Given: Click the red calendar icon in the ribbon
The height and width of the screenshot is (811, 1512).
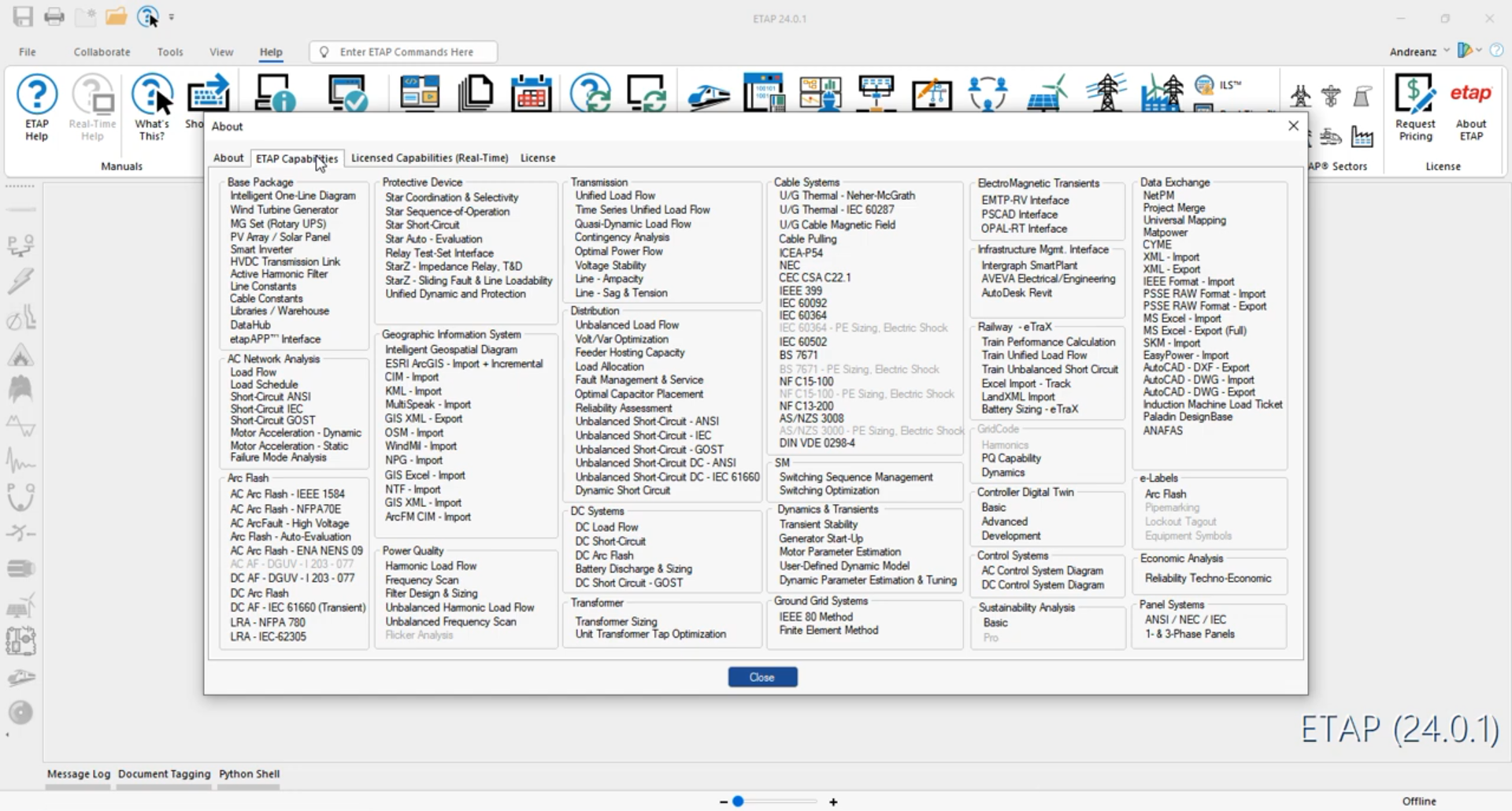Looking at the screenshot, I should point(532,94).
